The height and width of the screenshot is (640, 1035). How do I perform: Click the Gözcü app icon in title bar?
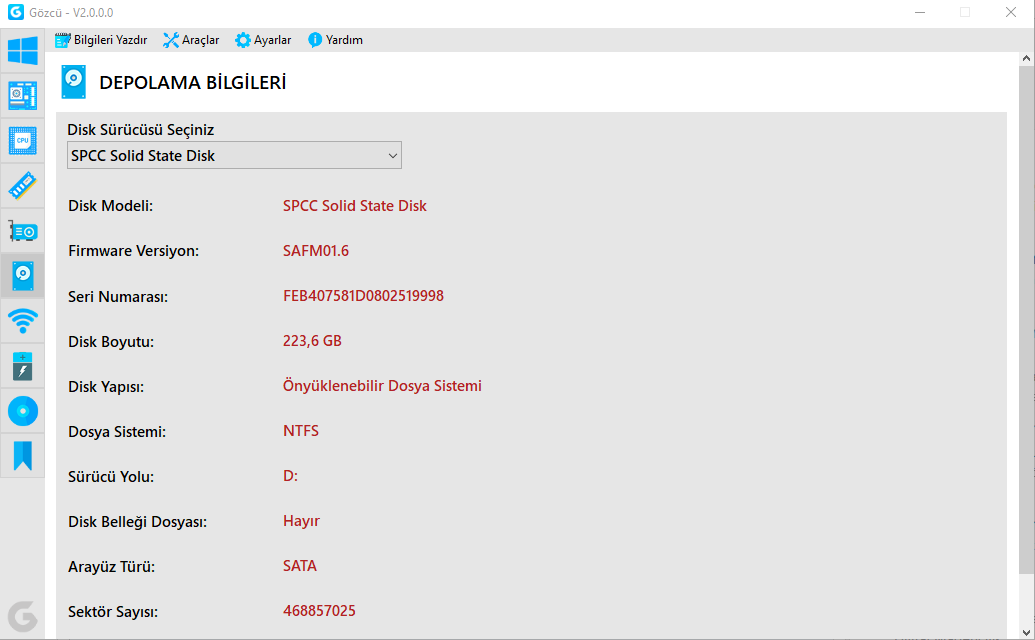pos(15,13)
